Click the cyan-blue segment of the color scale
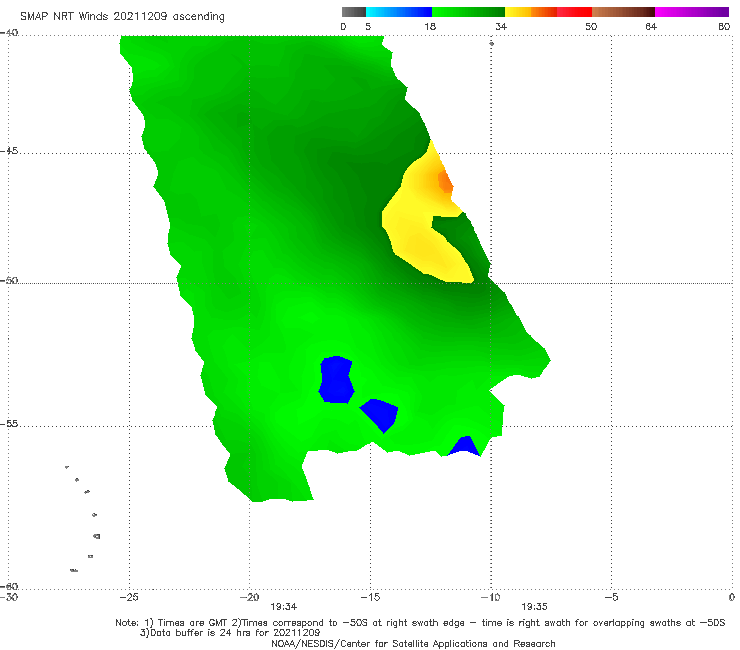This screenshot has width=740, height=650. [x=398, y=12]
